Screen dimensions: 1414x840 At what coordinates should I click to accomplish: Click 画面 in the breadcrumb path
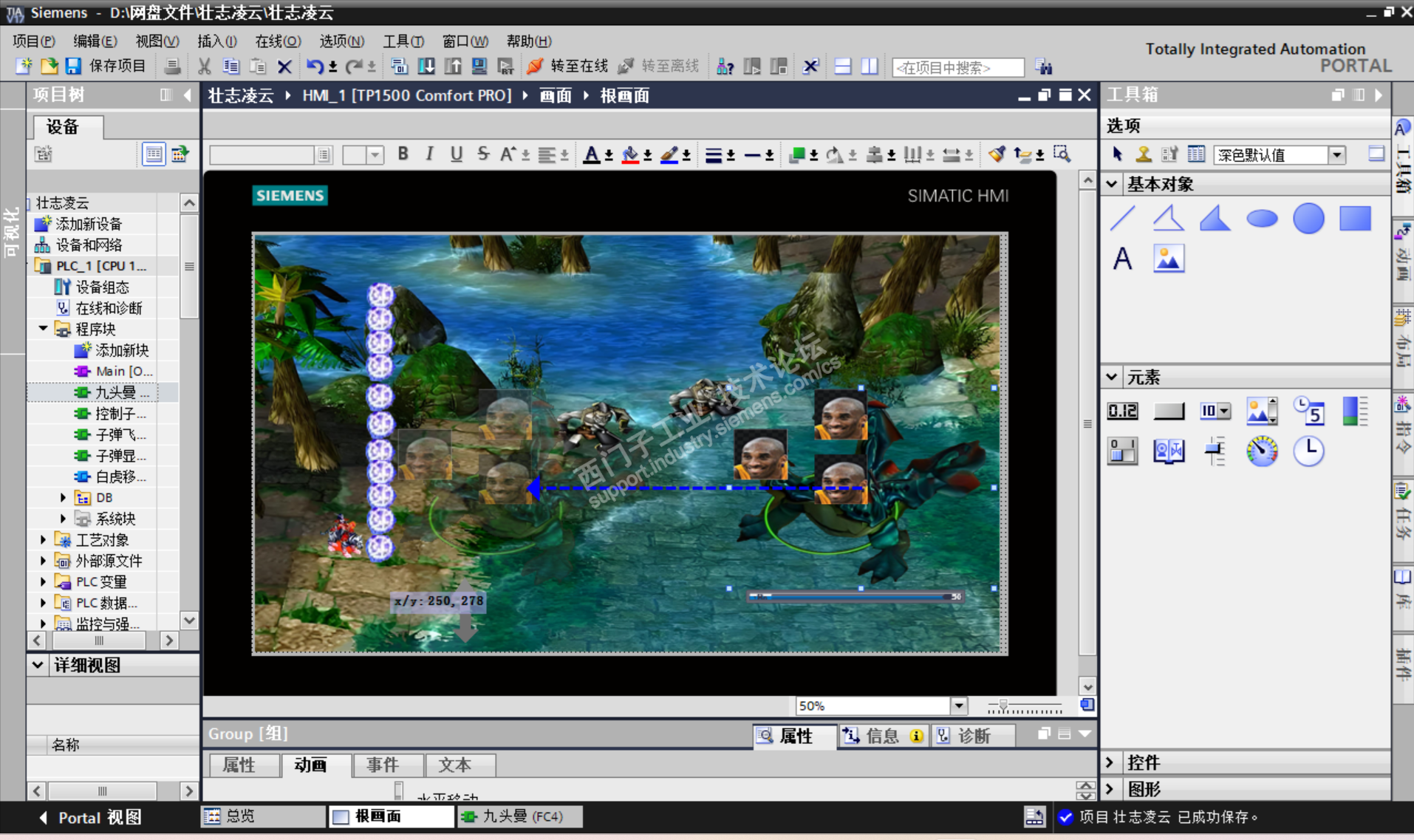click(556, 95)
